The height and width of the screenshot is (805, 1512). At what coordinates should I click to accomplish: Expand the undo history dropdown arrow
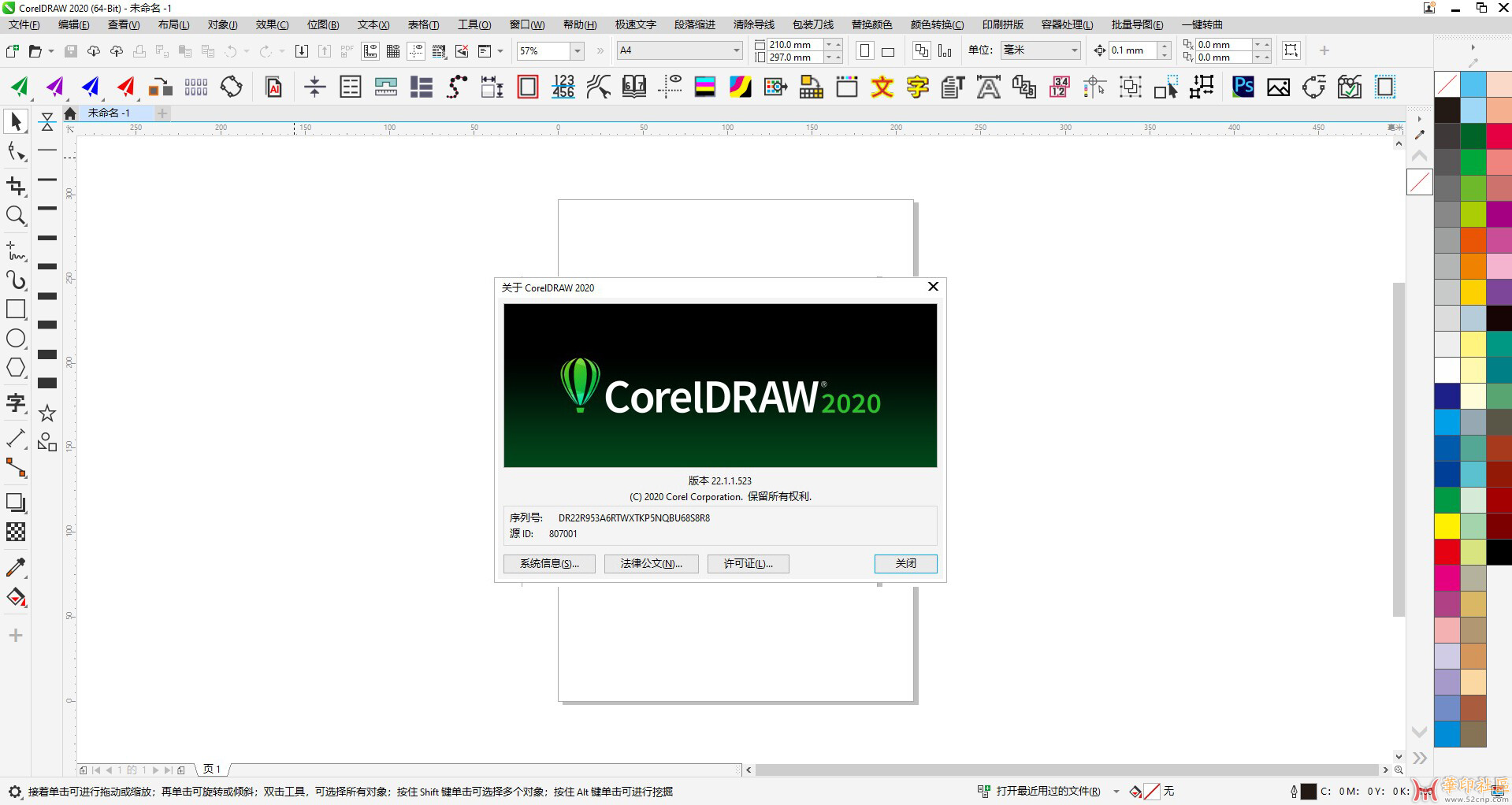[246, 51]
